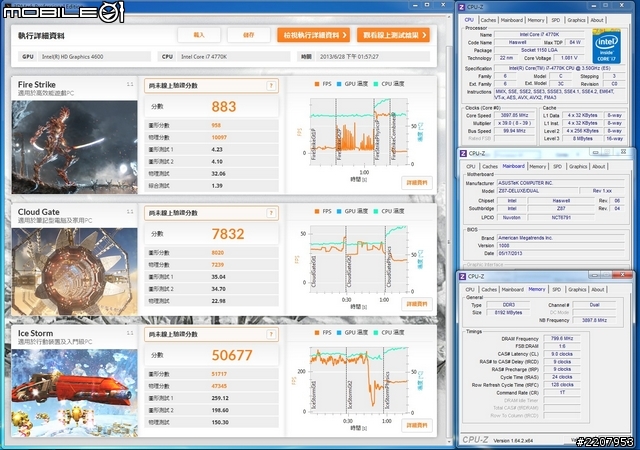Click the 儲存 (Save) button

coord(249,35)
